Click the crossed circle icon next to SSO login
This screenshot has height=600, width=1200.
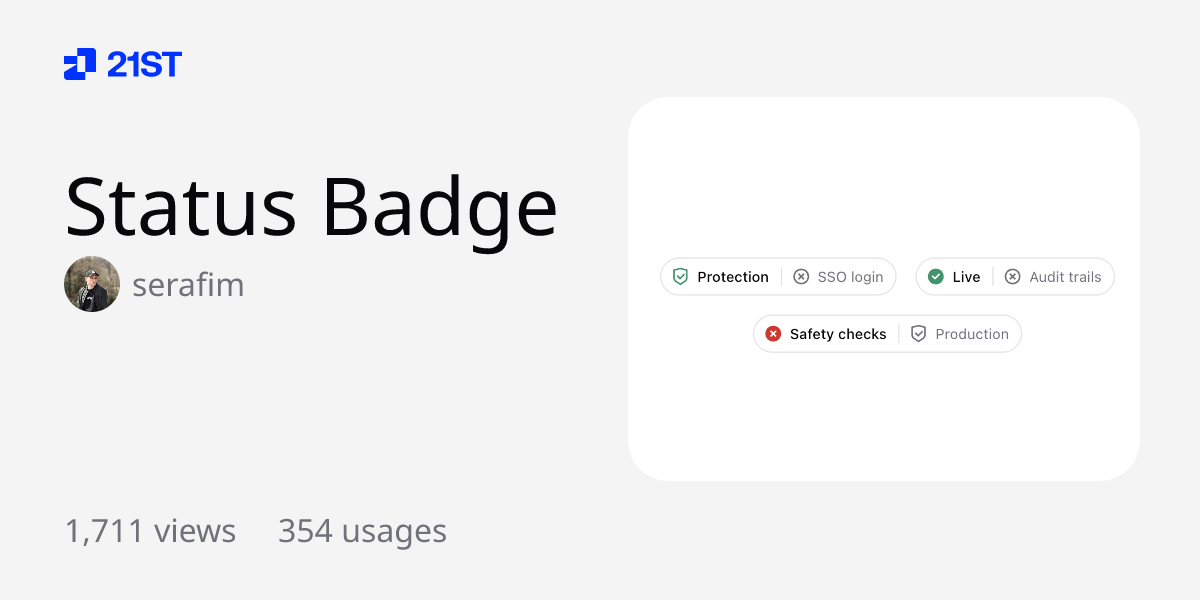click(801, 276)
